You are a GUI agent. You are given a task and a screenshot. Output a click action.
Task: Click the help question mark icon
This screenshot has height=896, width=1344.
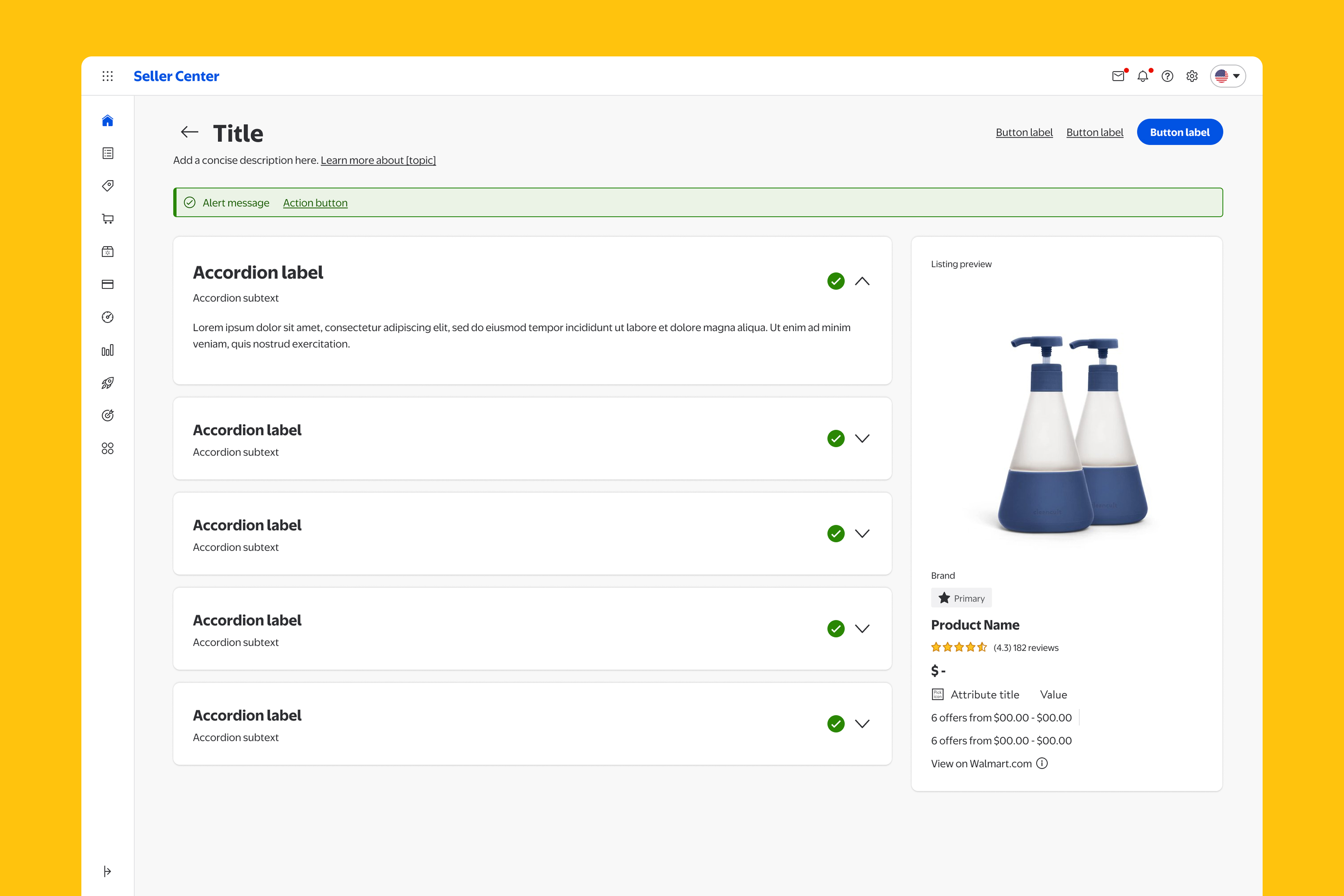pyautogui.click(x=1167, y=76)
